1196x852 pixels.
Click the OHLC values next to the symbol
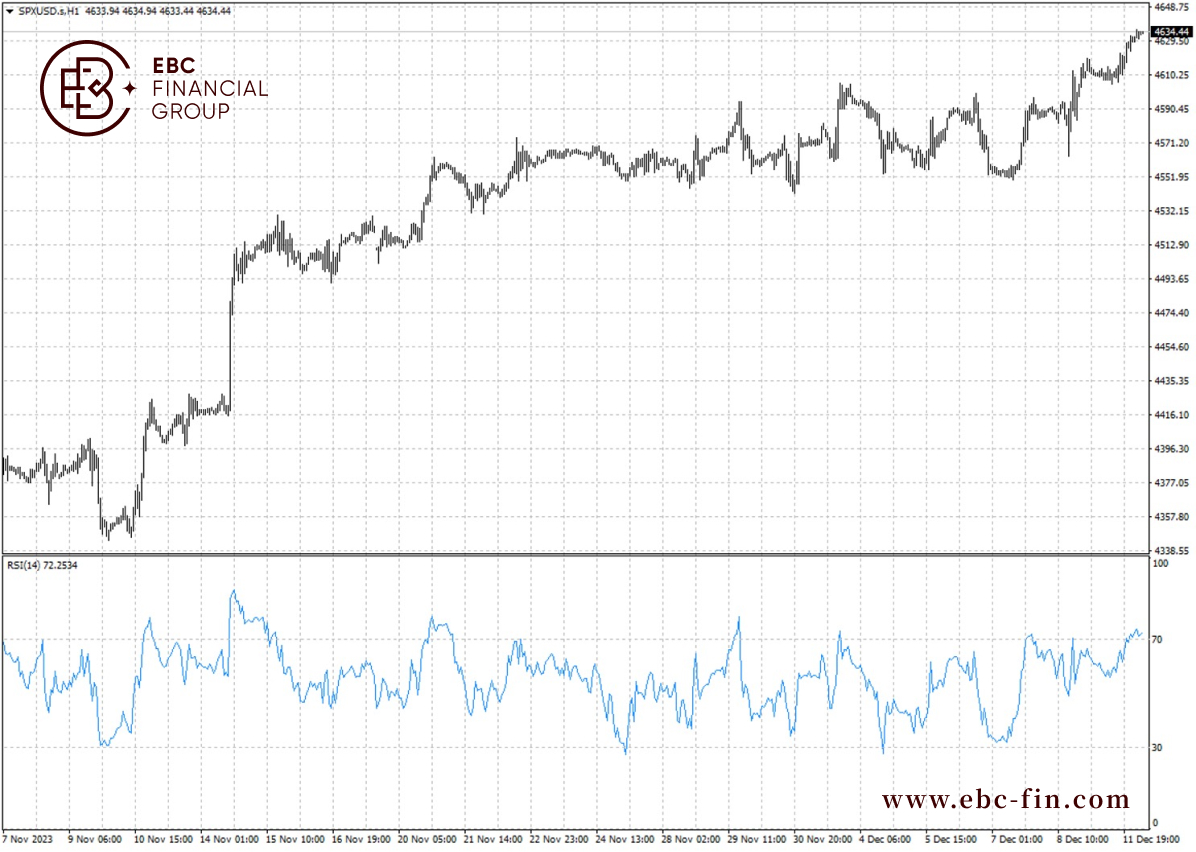click(x=158, y=11)
